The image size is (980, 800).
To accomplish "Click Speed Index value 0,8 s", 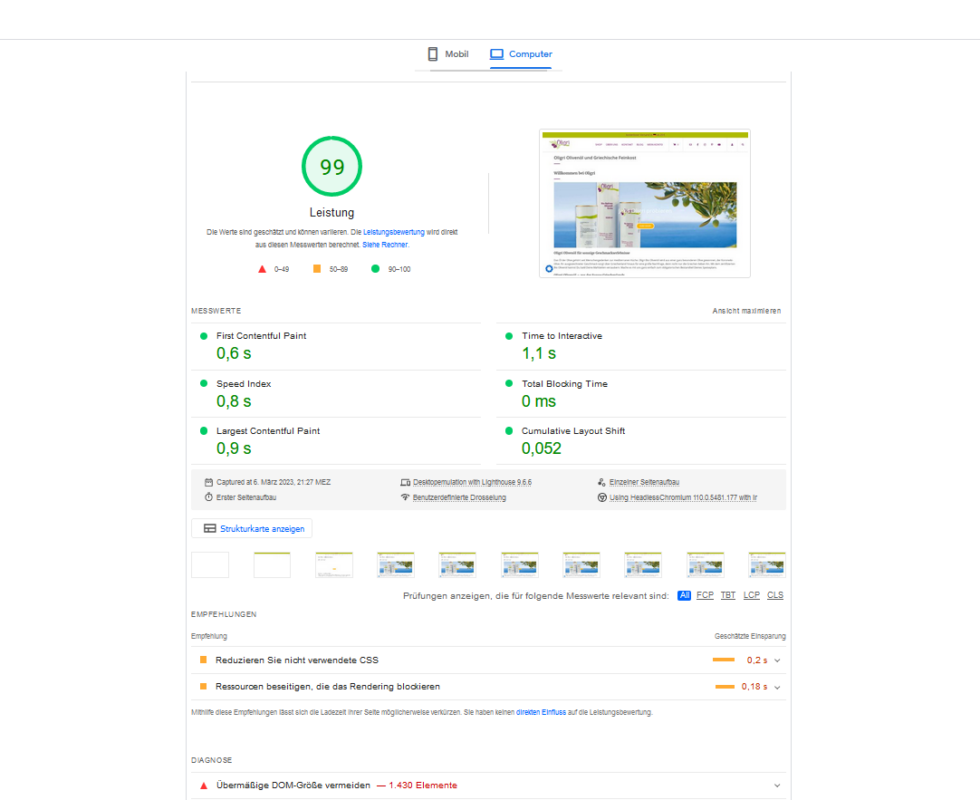I will point(234,401).
